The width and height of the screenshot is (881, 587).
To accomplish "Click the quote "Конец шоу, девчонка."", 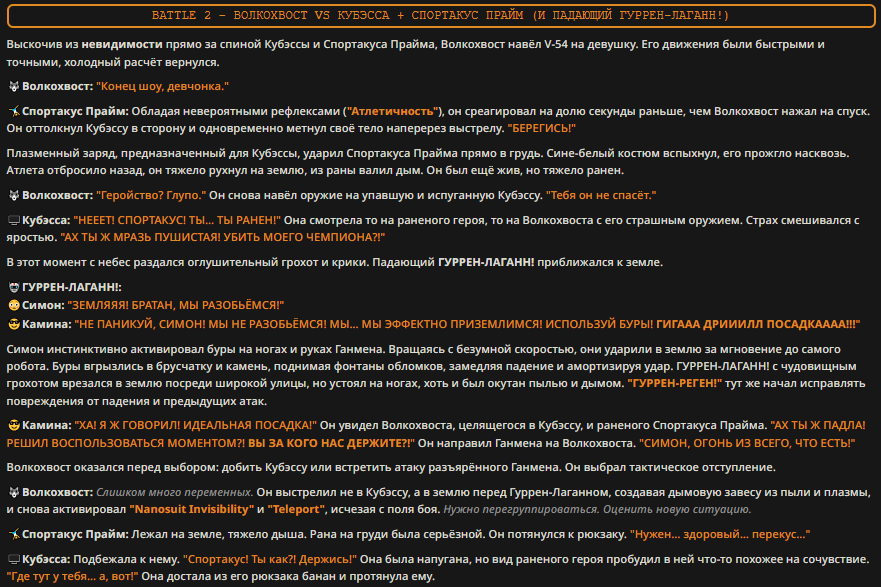I will point(162,87).
